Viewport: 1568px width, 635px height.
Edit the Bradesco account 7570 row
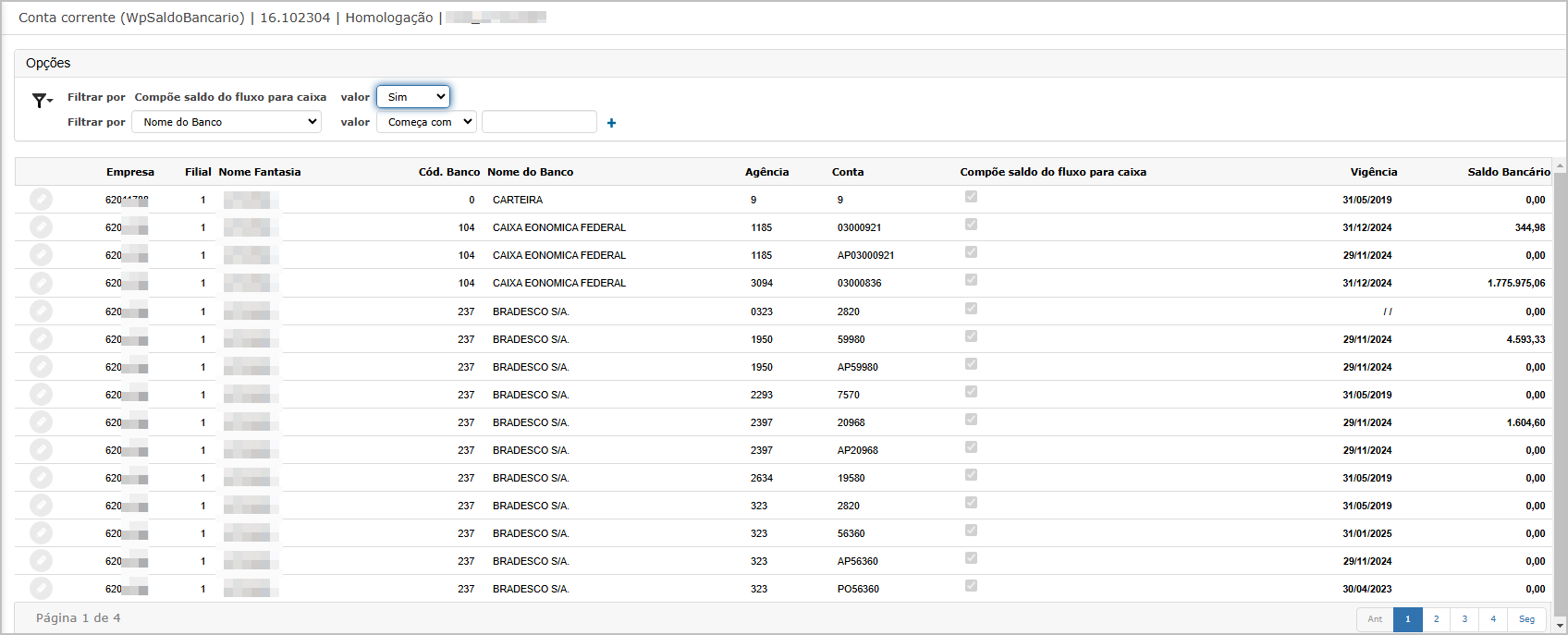(41, 395)
